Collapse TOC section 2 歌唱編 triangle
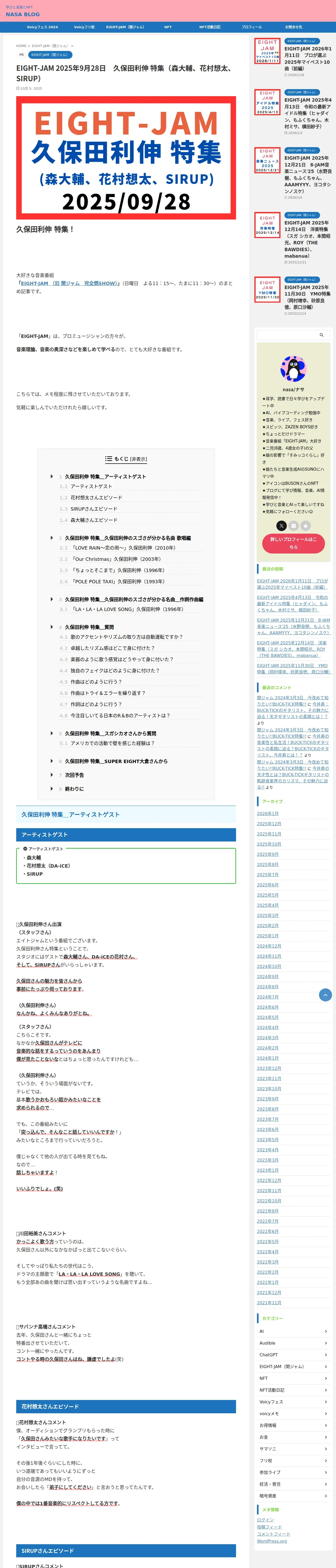The image size is (336, 1568). (x=52, y=538)
